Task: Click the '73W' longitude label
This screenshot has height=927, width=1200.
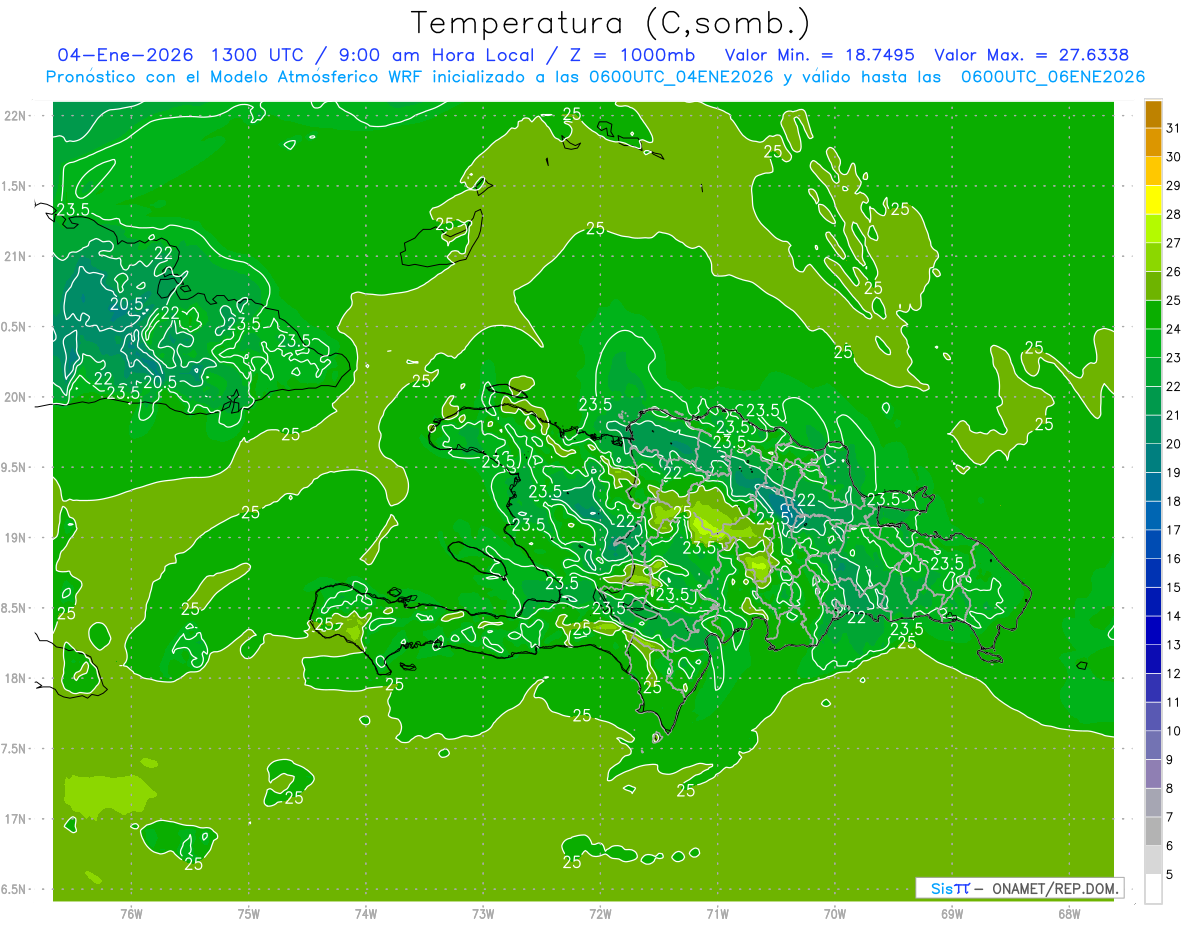Action: [x=483, y=913]
